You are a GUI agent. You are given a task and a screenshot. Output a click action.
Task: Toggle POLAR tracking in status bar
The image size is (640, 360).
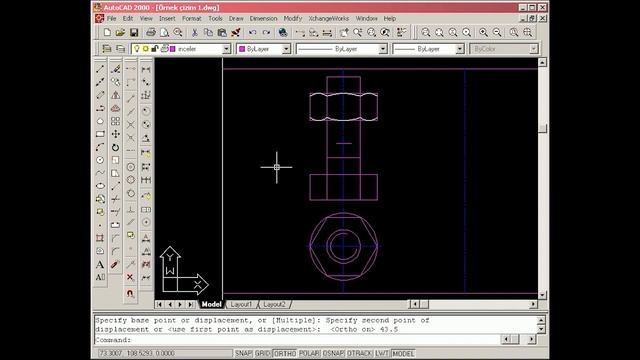pyautogui.click(x=309, y=353)
